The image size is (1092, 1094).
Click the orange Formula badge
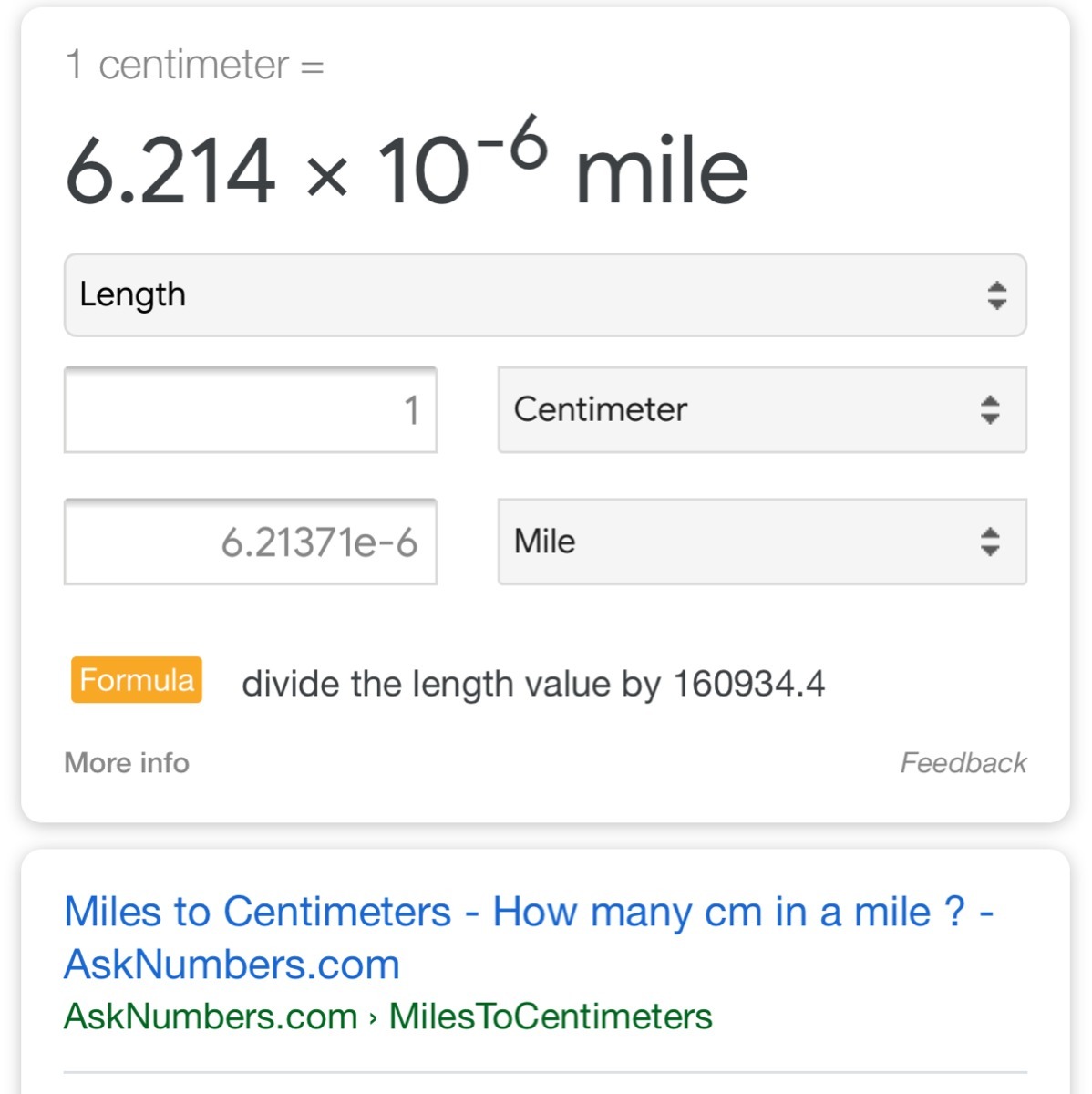point(137,680)
